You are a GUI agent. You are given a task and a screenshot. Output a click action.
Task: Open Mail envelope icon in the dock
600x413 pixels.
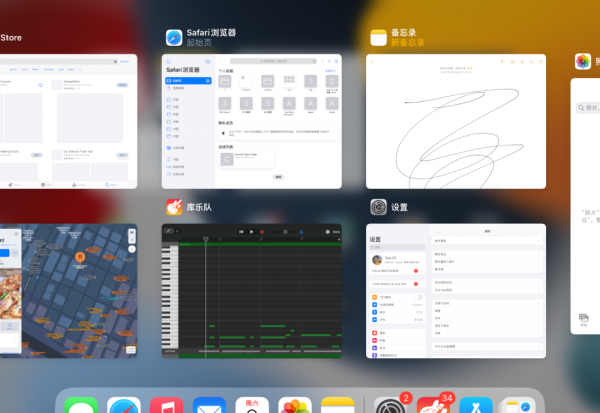point(209,405)
